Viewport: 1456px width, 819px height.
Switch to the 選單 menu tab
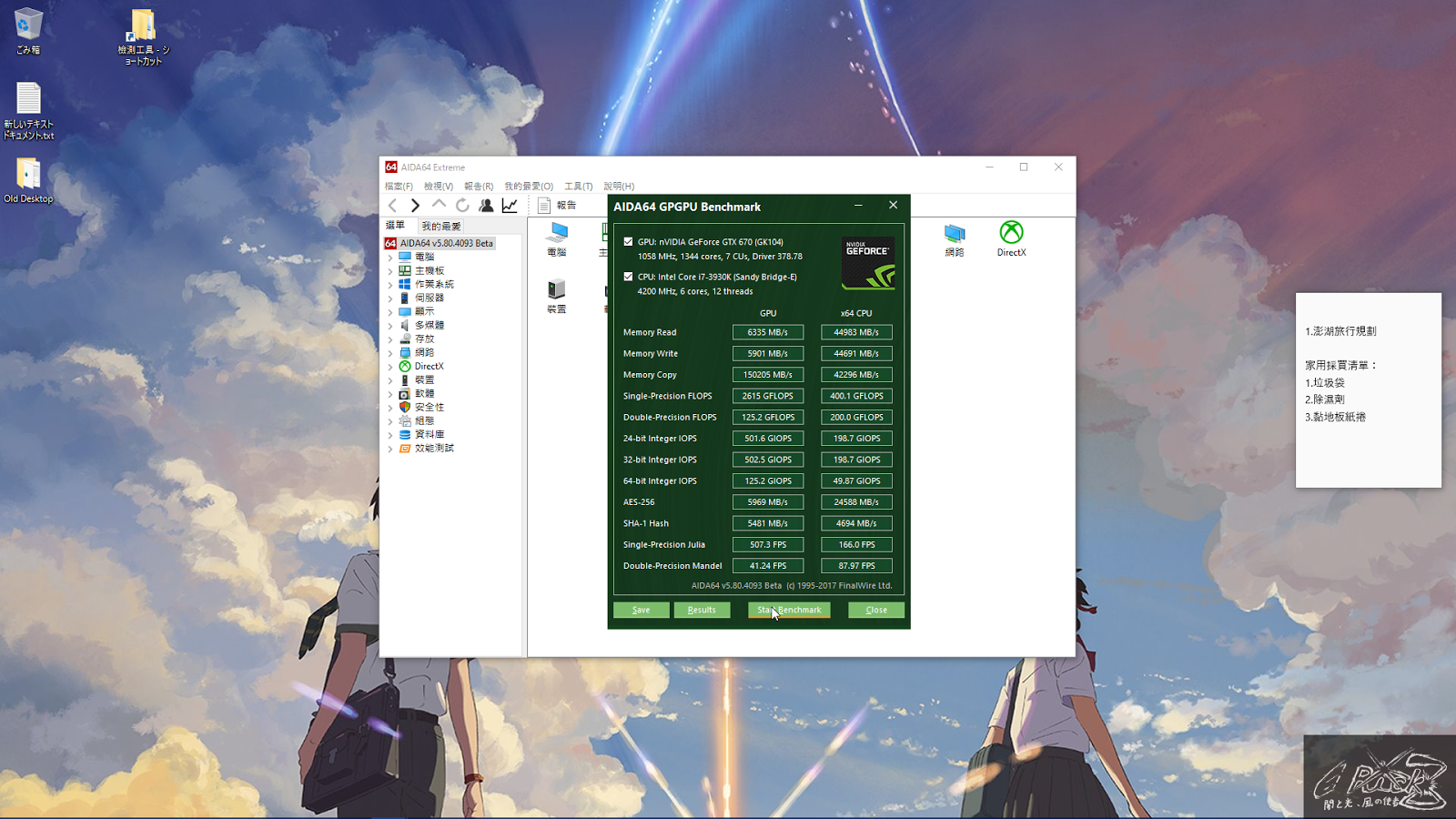pos(396,225)
